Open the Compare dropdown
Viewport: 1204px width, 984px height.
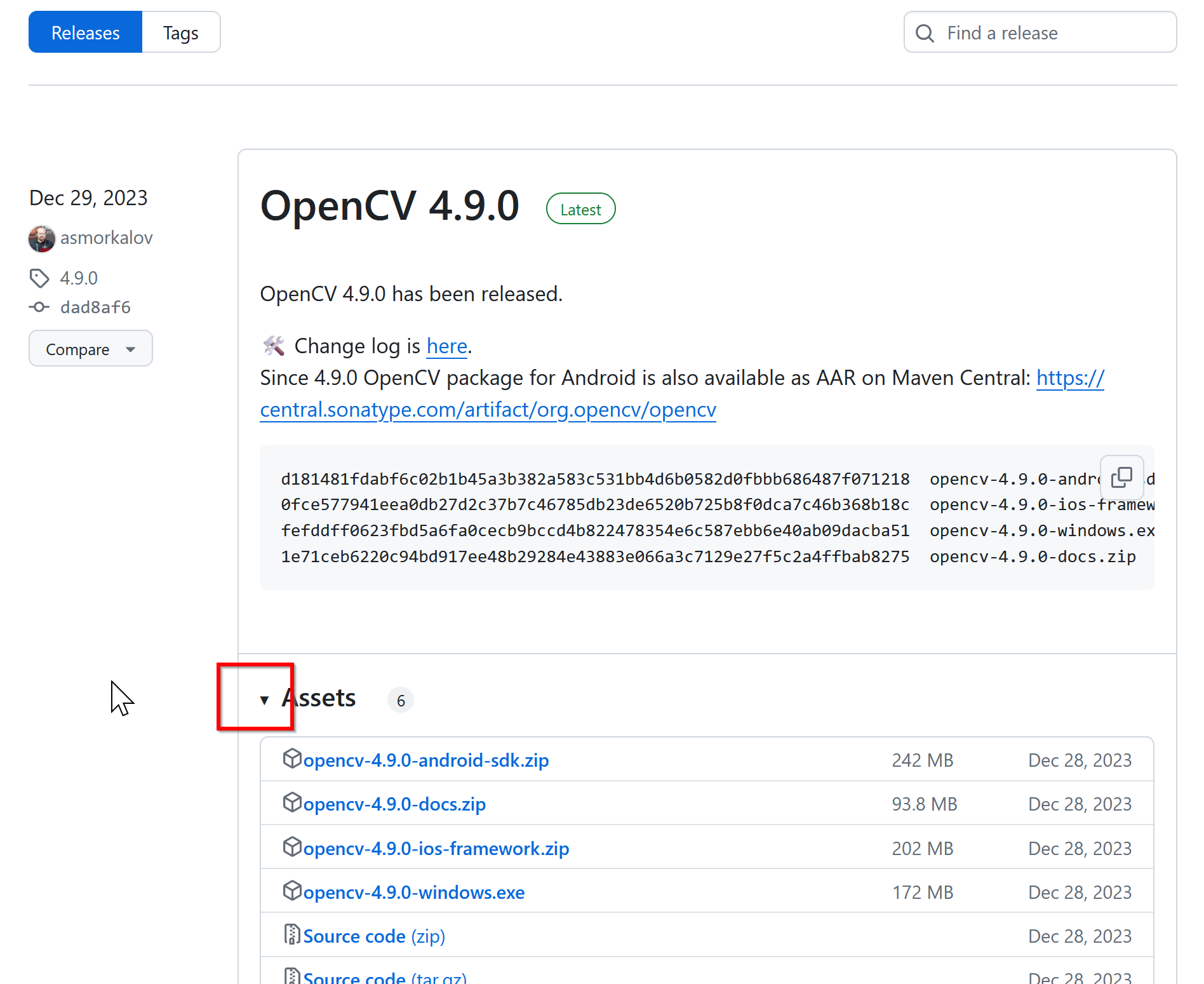pos(91,349)
